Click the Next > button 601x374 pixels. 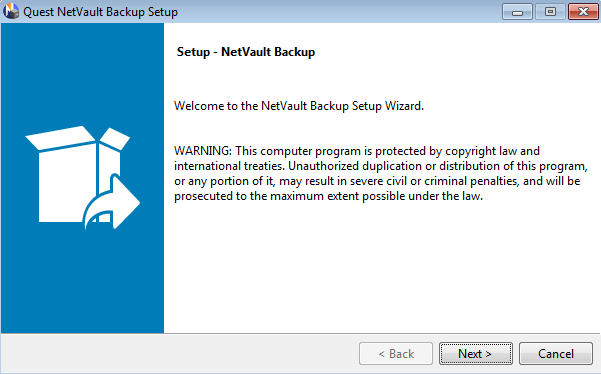476,353
